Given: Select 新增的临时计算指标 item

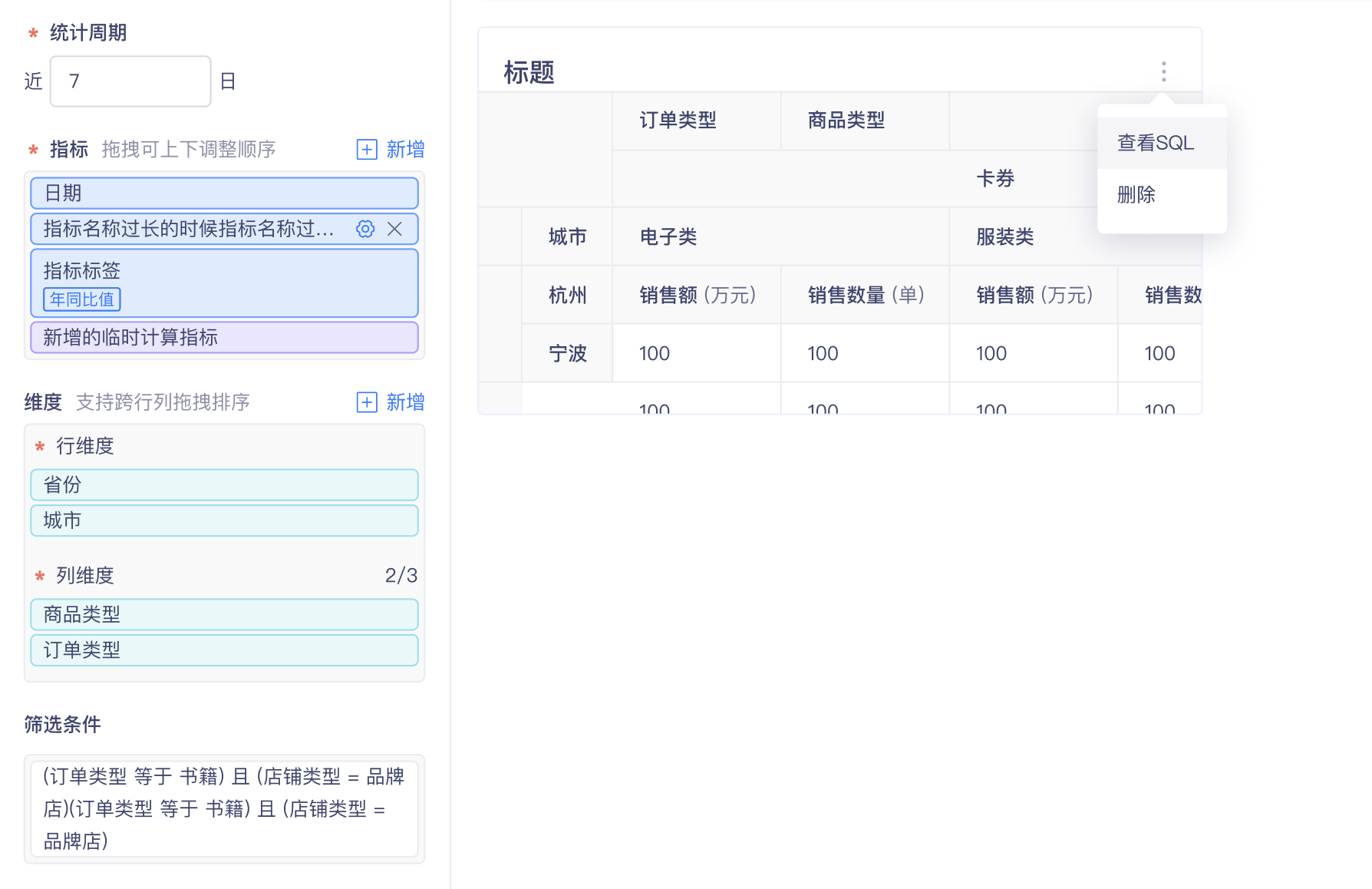Looking at the screenshot, I should click(224, 337).
